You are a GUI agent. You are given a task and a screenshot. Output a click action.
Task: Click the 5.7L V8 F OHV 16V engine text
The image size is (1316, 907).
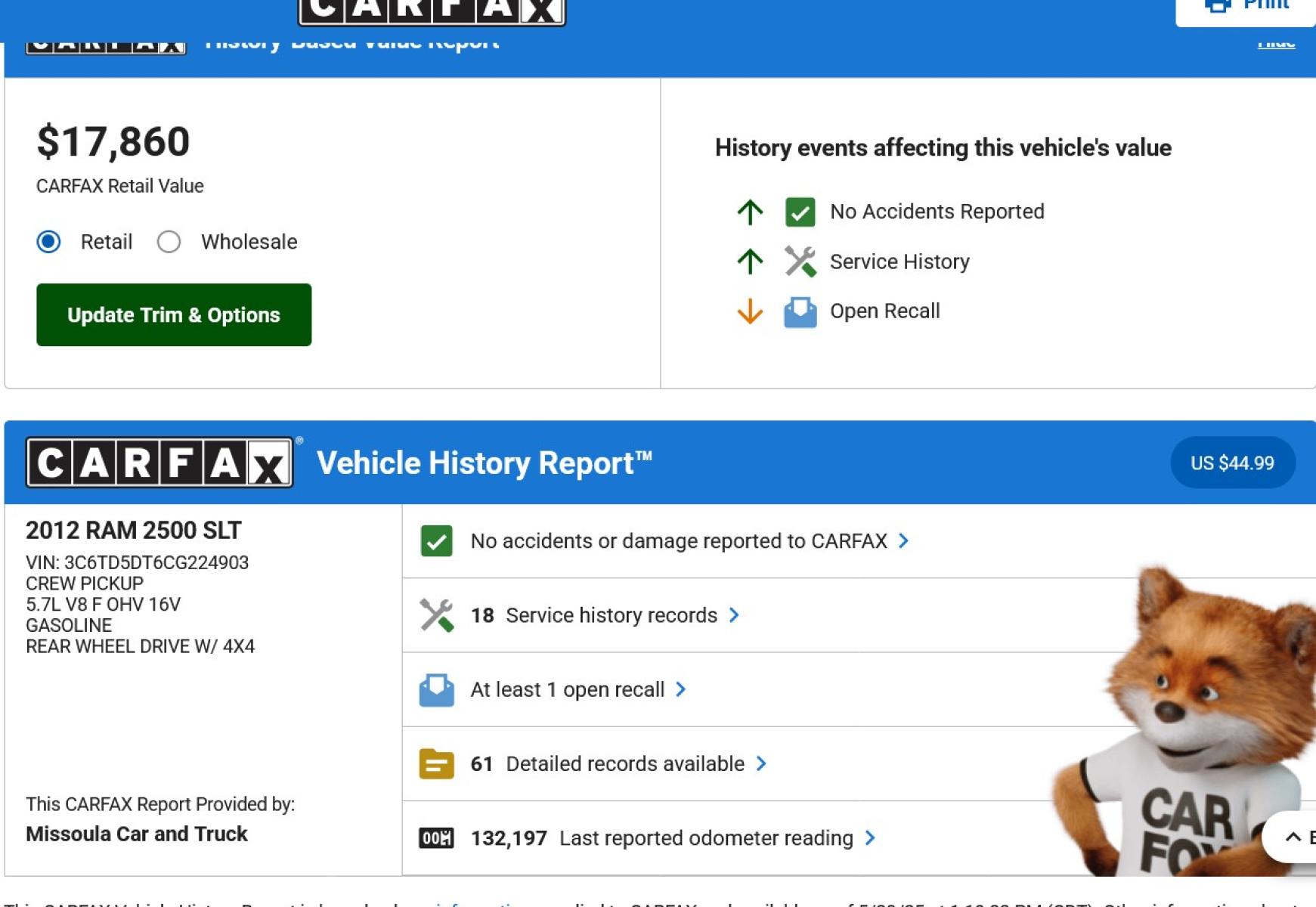pos(104,605)
